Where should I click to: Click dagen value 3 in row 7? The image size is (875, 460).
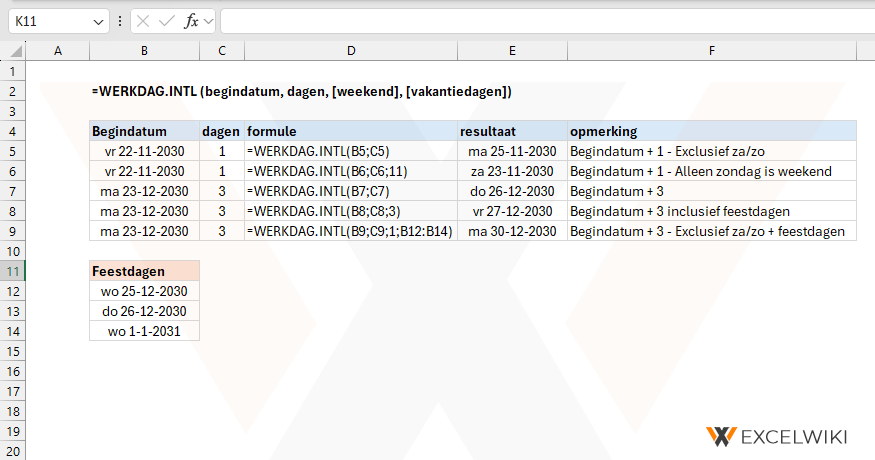[222, 191]
